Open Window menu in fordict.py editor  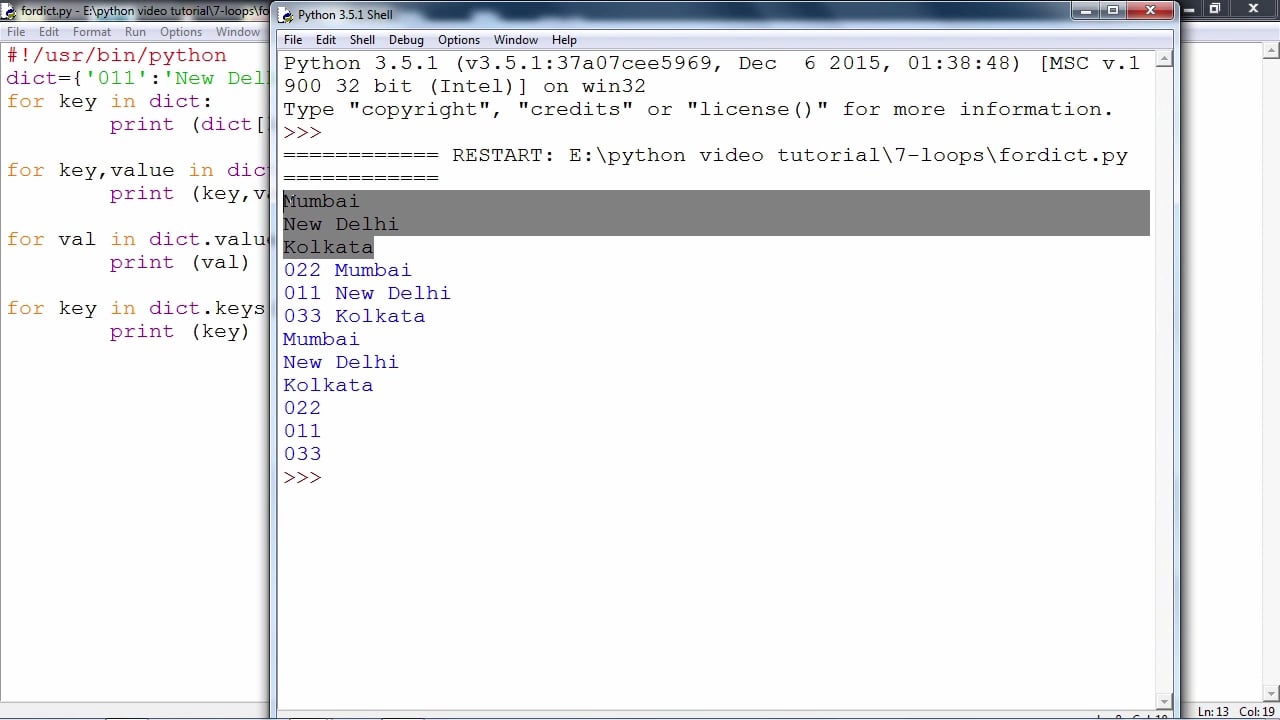pos(238,32)
